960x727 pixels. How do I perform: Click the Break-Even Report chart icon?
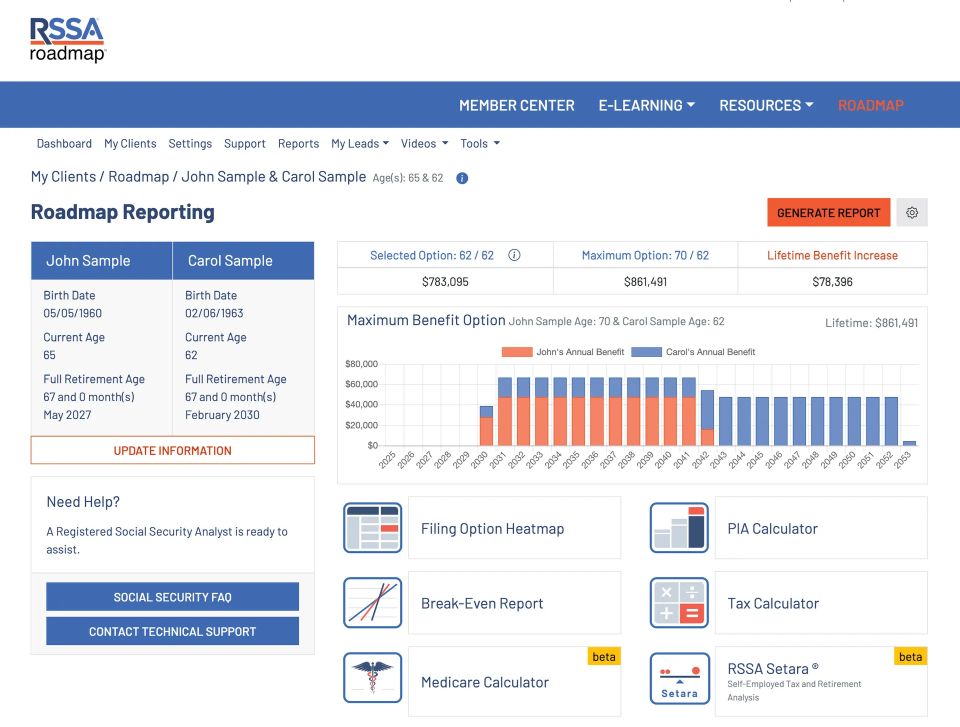(x=372, y=603)
